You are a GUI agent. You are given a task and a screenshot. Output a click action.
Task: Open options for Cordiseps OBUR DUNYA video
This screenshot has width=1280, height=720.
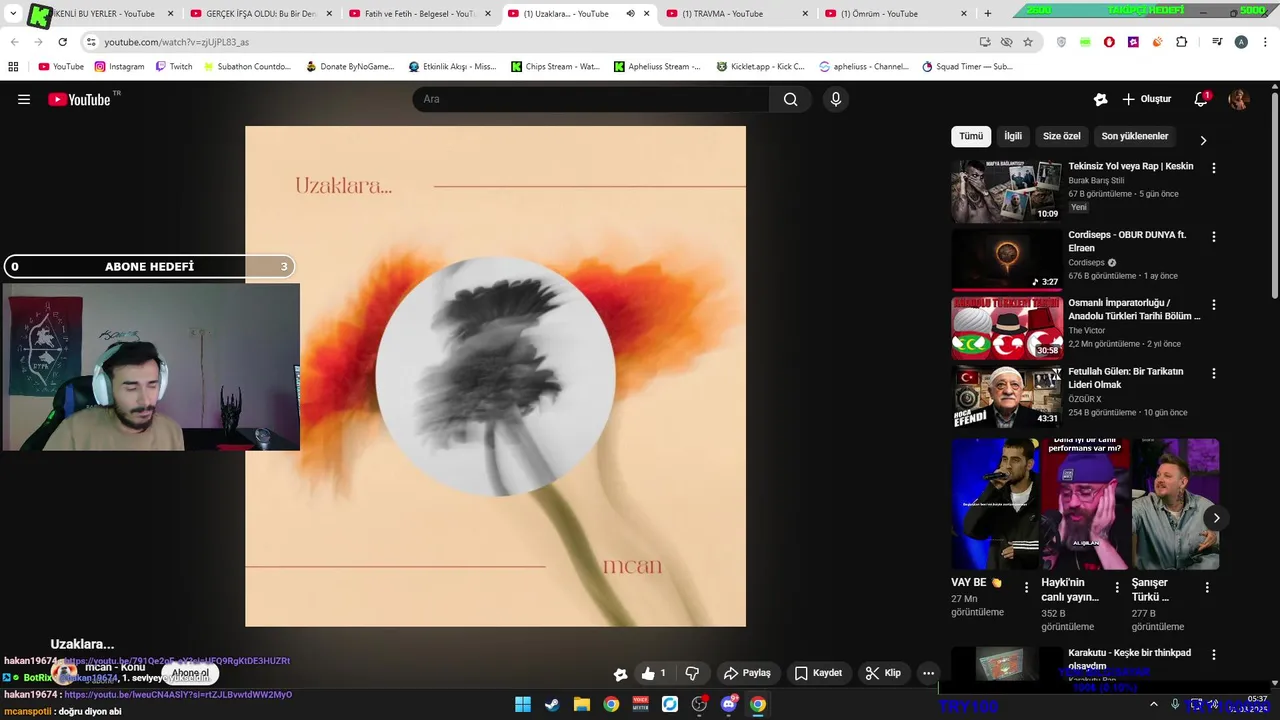pyautogui.click(x=1214, y=237)
